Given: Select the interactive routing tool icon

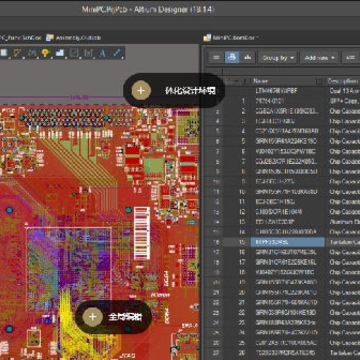Looking at the screenshot, I should click(17, 53).
